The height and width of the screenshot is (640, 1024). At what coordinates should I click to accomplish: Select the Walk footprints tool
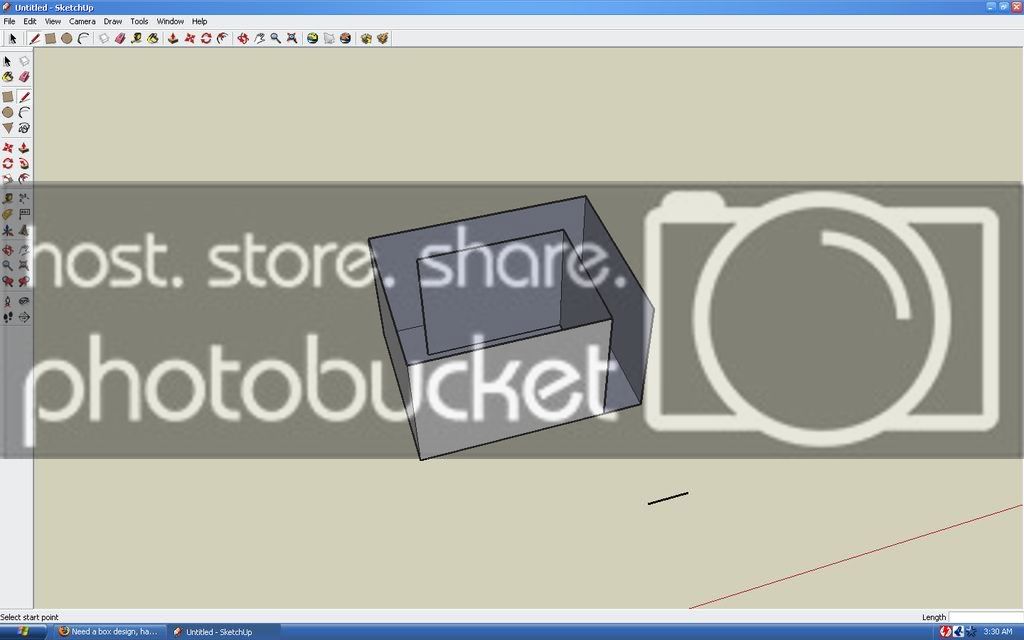pyautogui.click(x=8, y=317)
